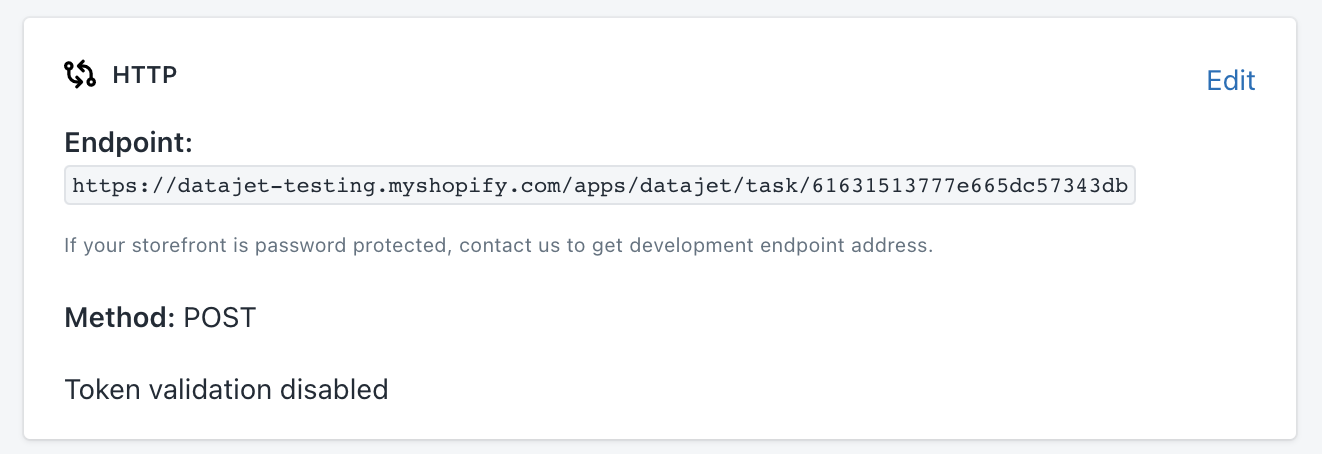Click the HTTP section heading
1322x454 pixels.
tap(144, 74)
